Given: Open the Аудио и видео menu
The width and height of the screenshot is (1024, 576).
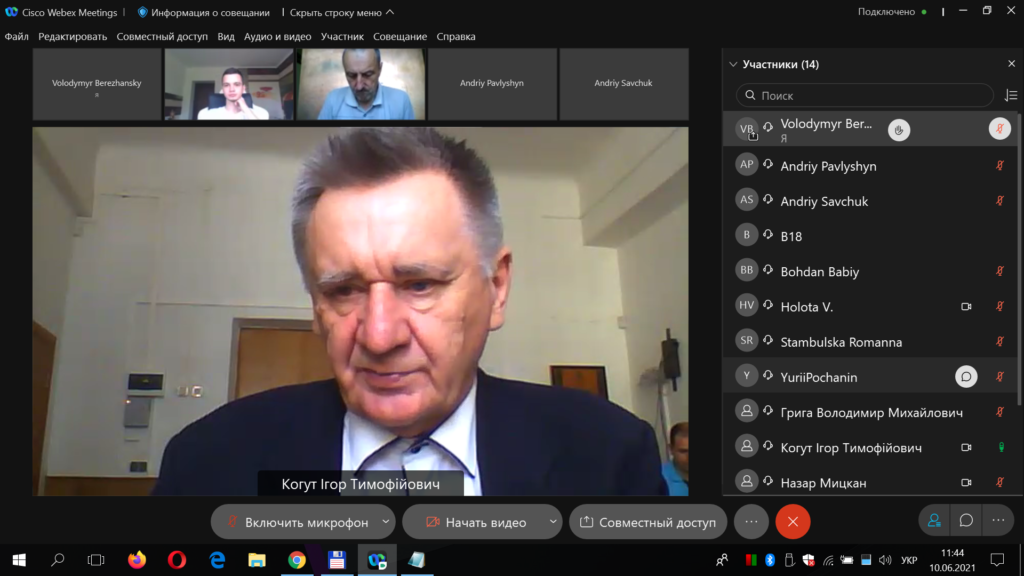Looking at the screenshot, I should coord(277,36).
